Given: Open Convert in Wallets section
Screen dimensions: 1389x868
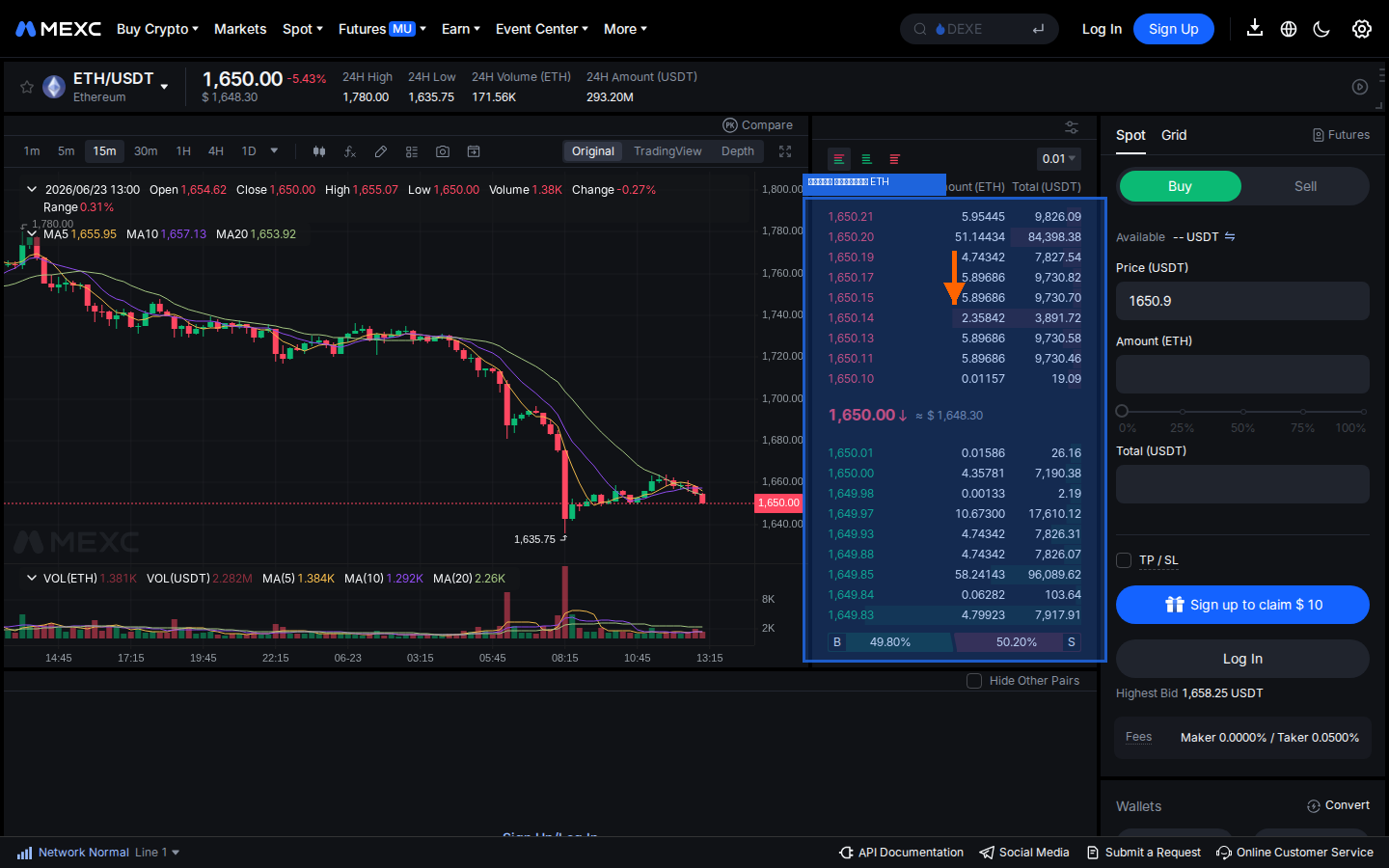Looking at the screenshot, I should 1338,805.
